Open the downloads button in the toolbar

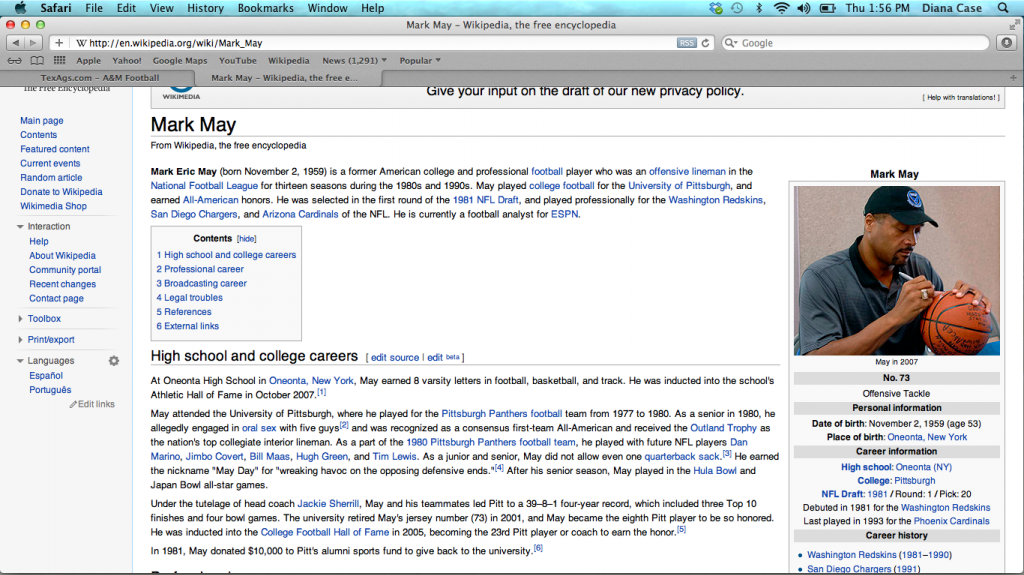tap(1006, 43)
